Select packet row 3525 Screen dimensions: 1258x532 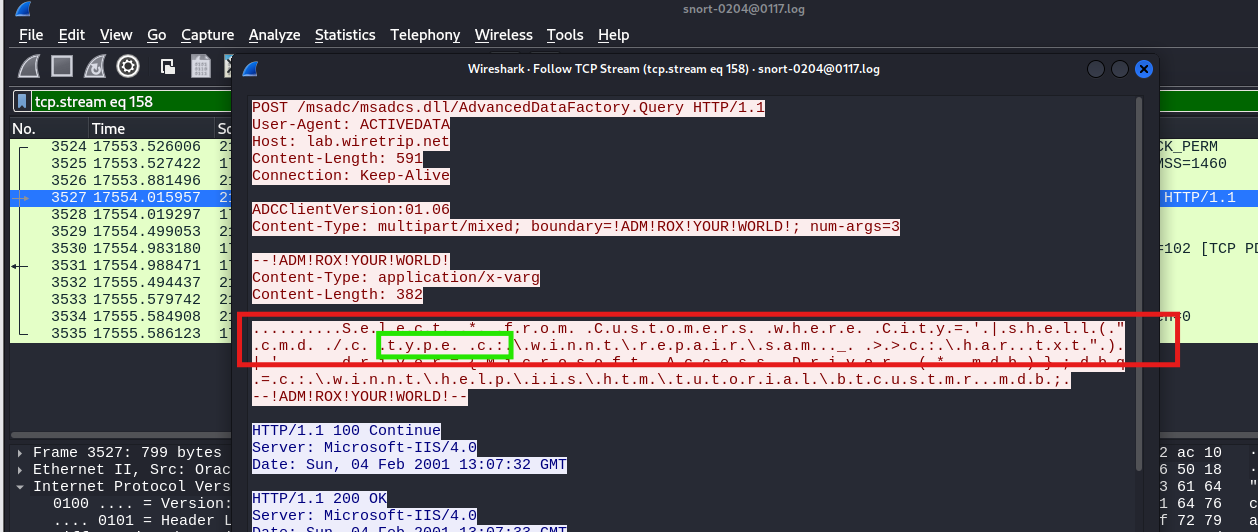[x=121, y=162]
